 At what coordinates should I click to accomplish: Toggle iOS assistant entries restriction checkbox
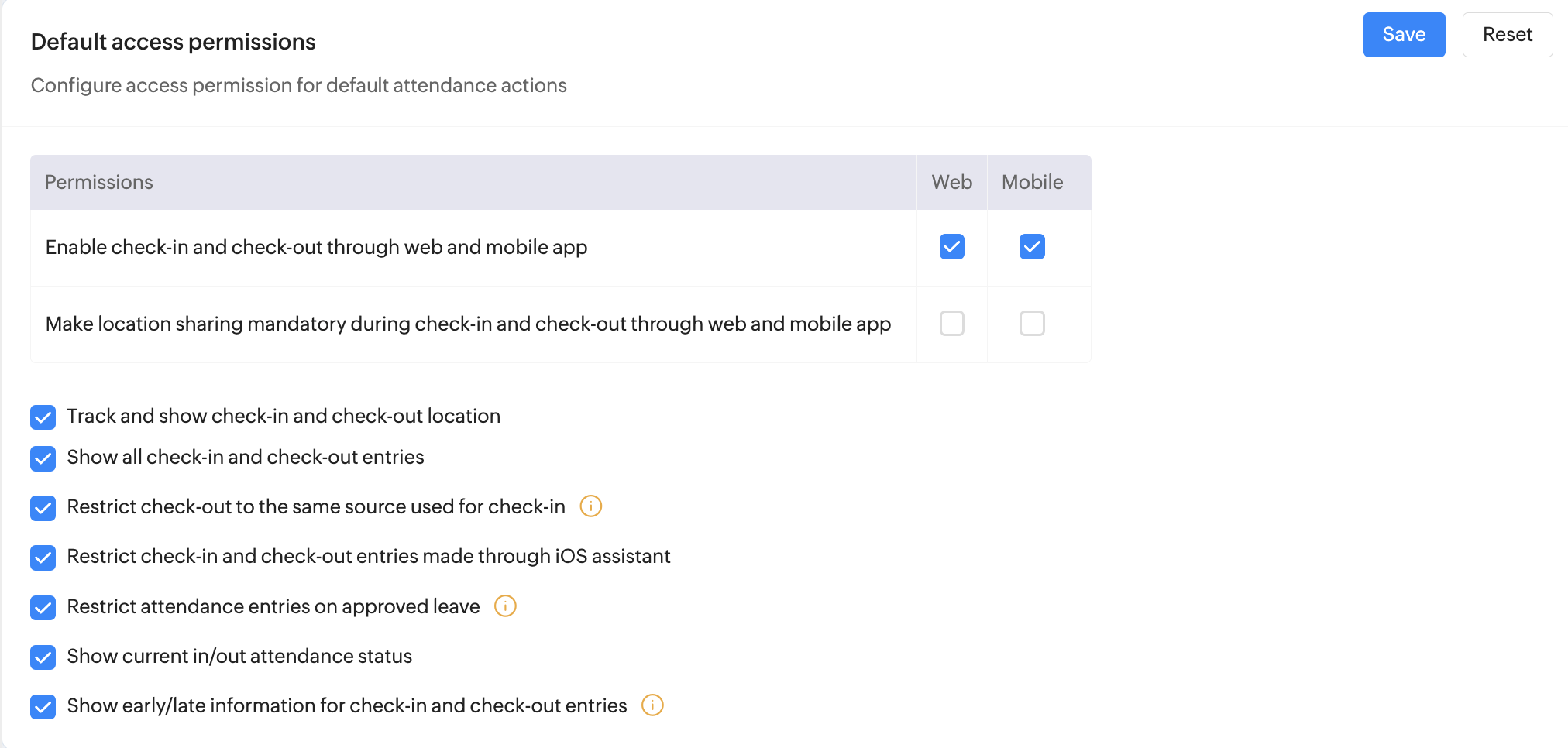[x=43, y=558]
